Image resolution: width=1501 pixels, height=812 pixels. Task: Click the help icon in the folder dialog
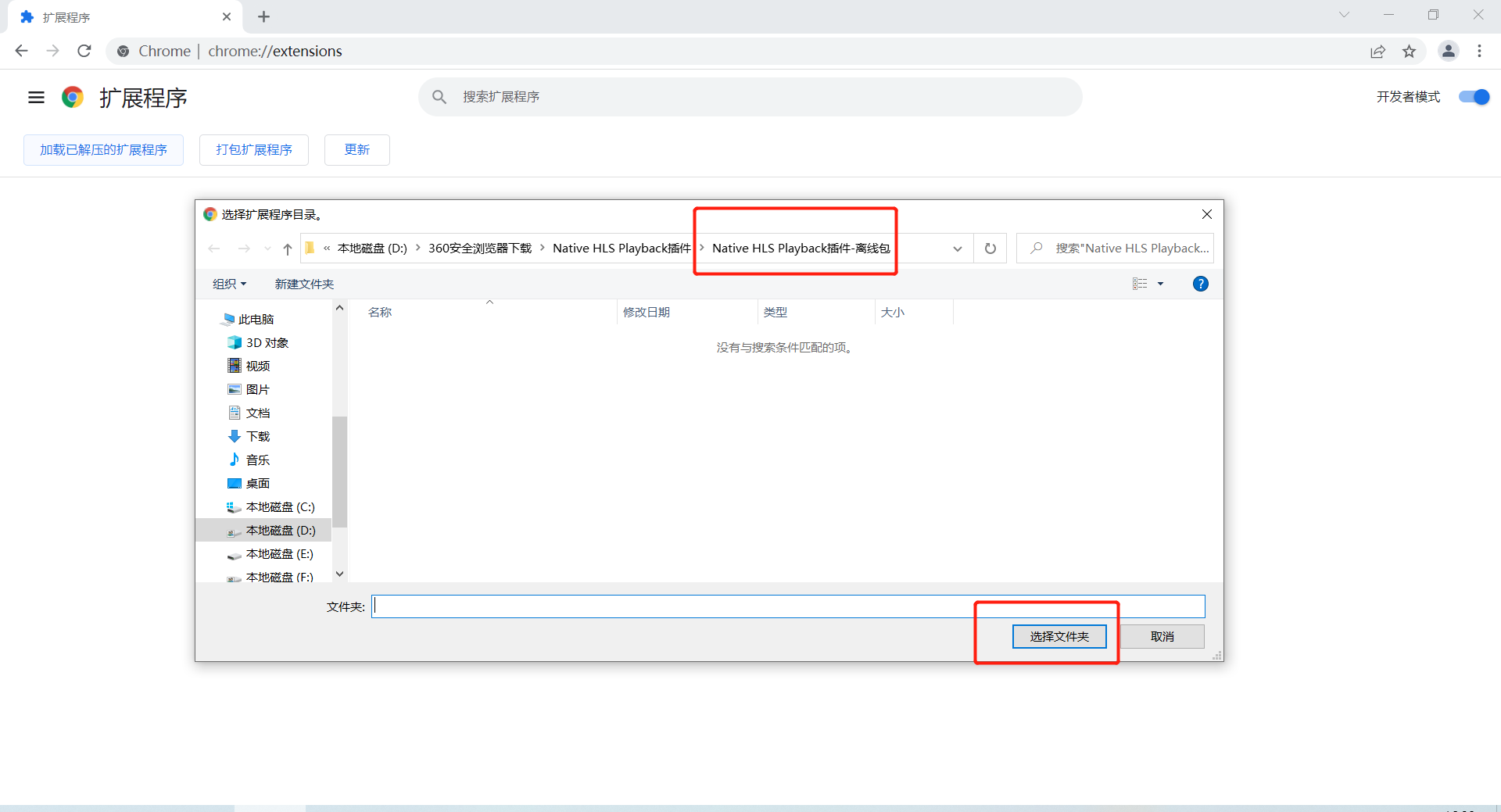click(1200, 283)
